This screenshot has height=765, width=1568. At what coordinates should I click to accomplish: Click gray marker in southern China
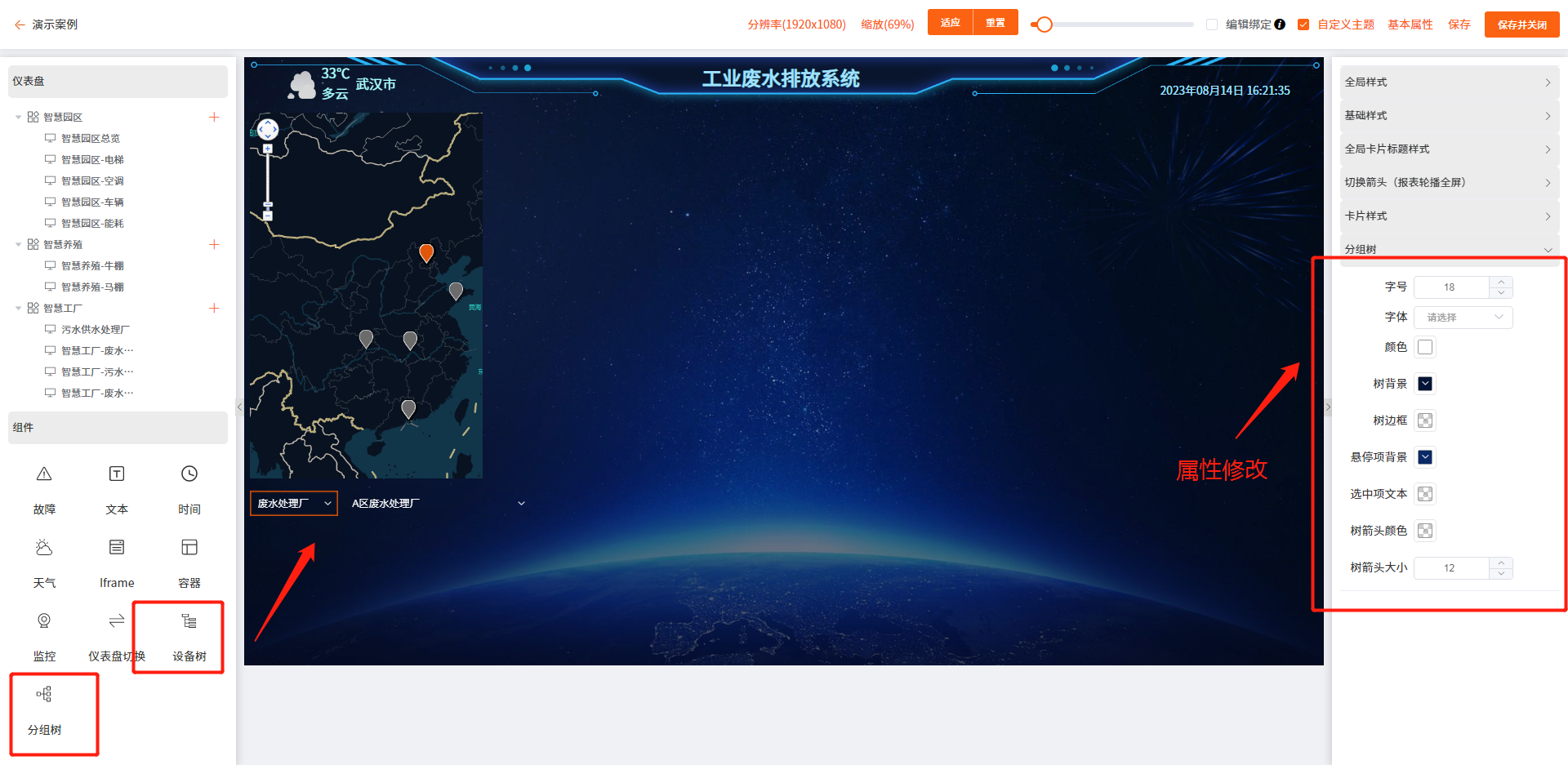(x=408, y=409)
